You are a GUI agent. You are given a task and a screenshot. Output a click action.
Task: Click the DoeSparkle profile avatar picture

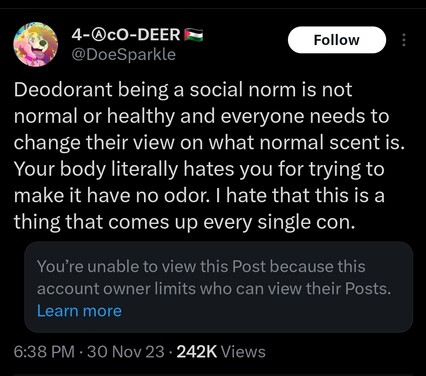pyautogui.click(x=36, y=44)
